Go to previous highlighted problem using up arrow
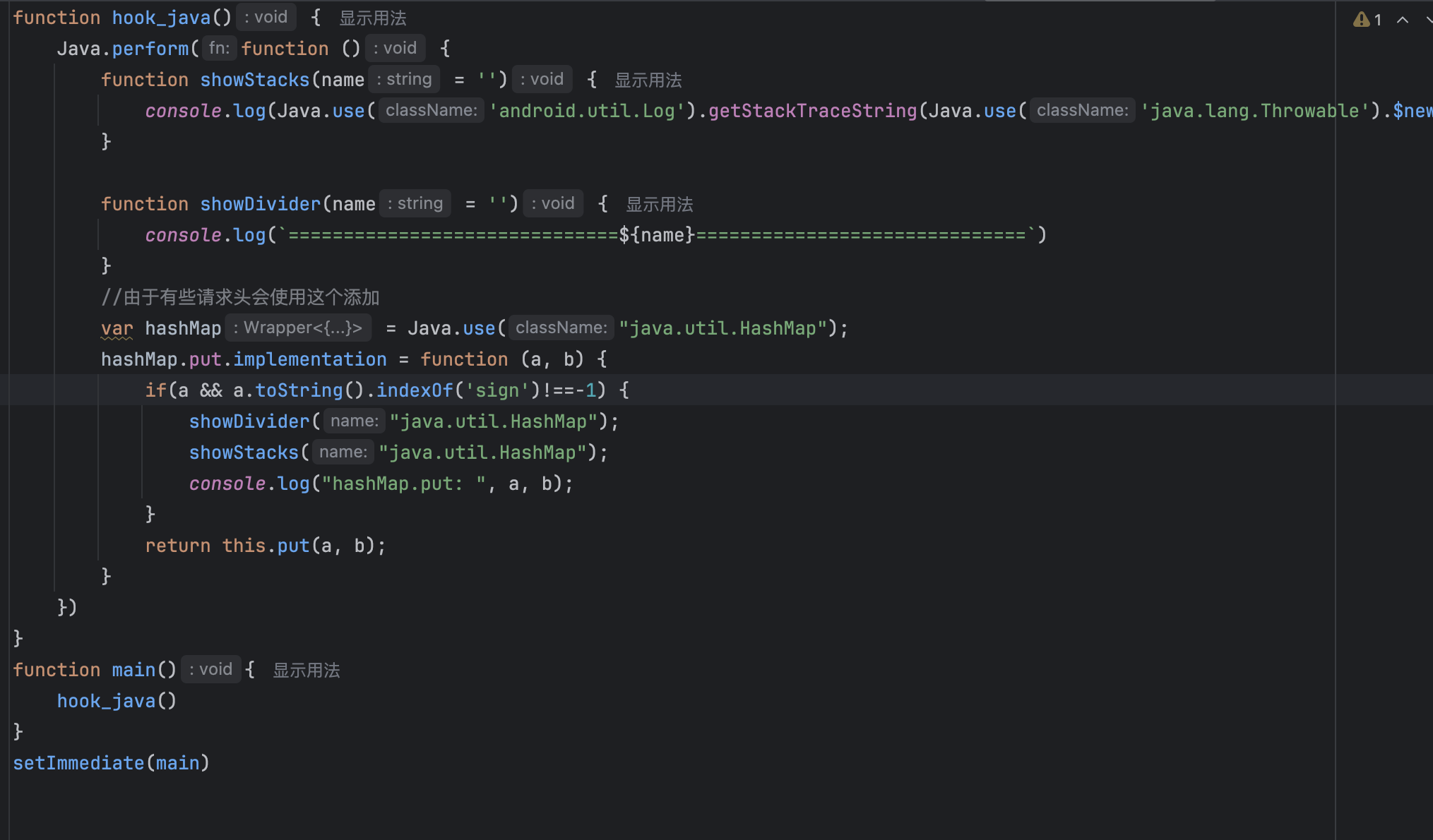 tap(1403, 20)
